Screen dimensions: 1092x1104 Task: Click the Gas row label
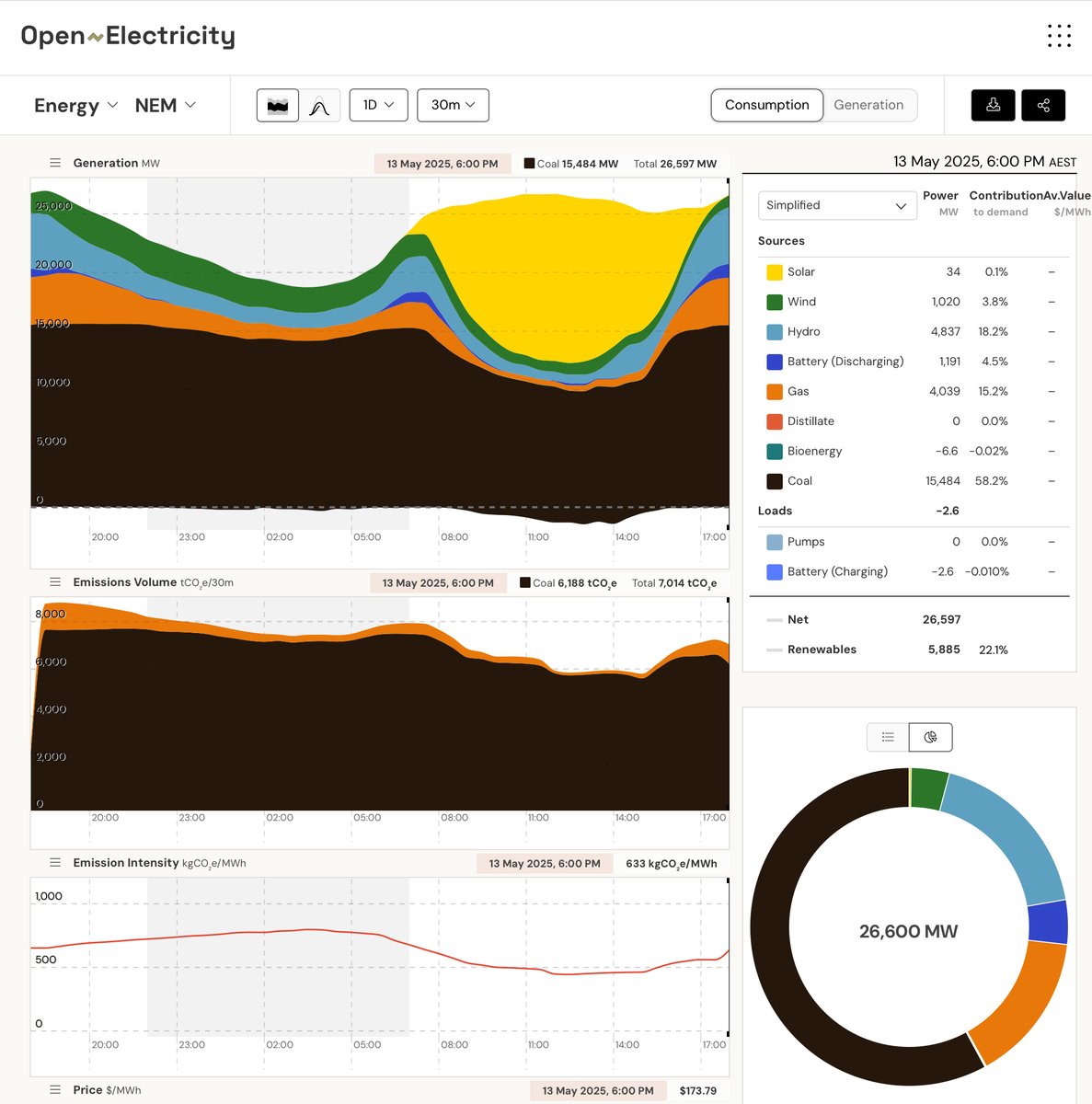coord(798,391)
